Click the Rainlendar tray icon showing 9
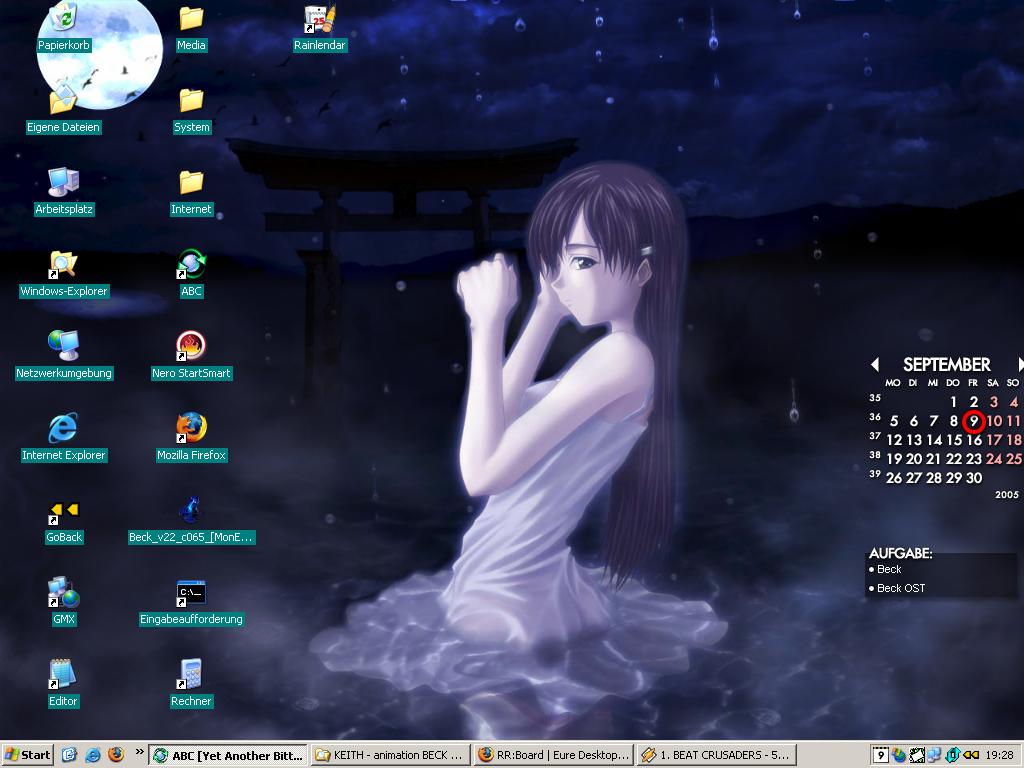The width and height of the screenshot is (1024, 768). pos(881,755)
